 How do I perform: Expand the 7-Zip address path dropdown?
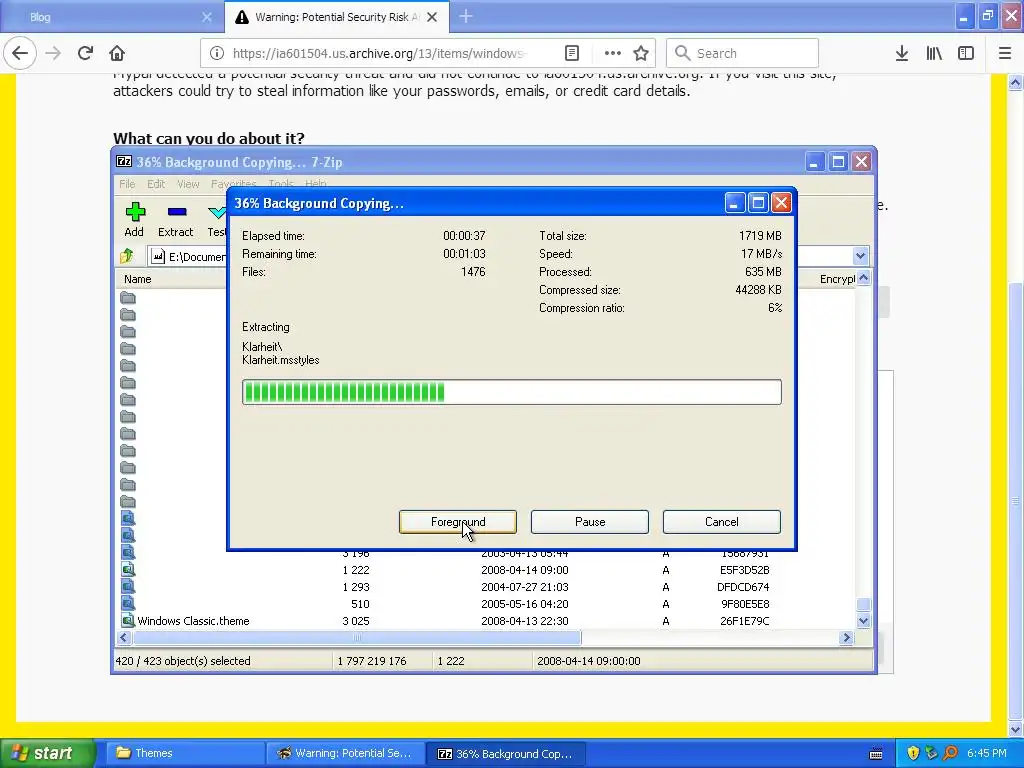point(860,256)
